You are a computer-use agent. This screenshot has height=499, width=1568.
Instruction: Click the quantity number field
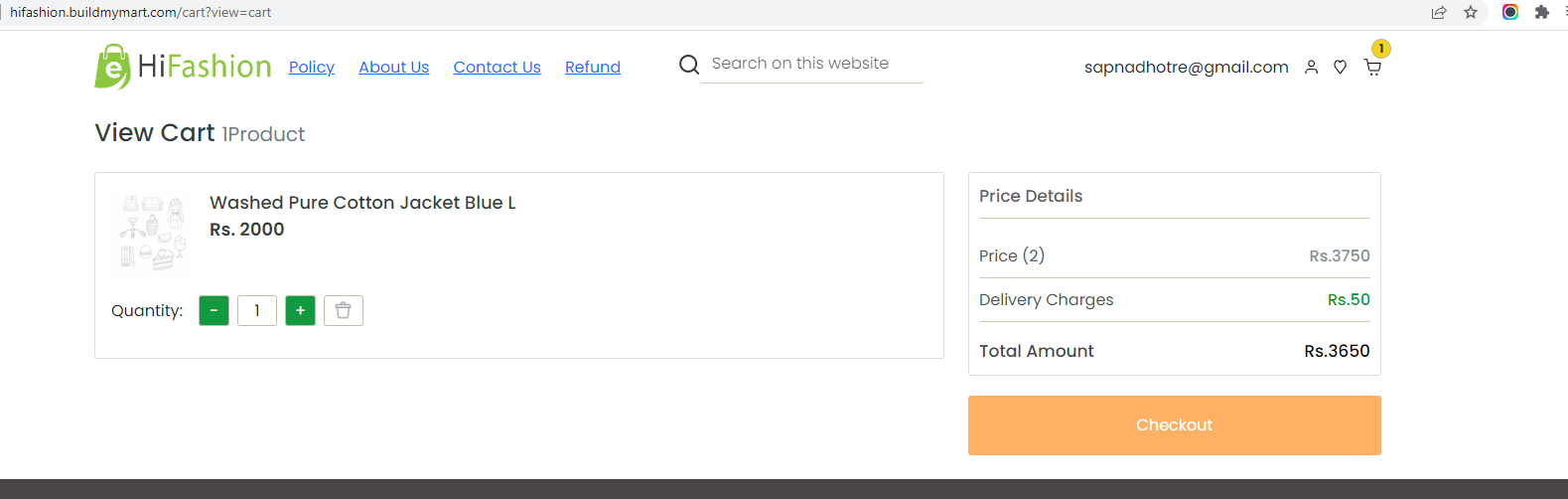257,310
